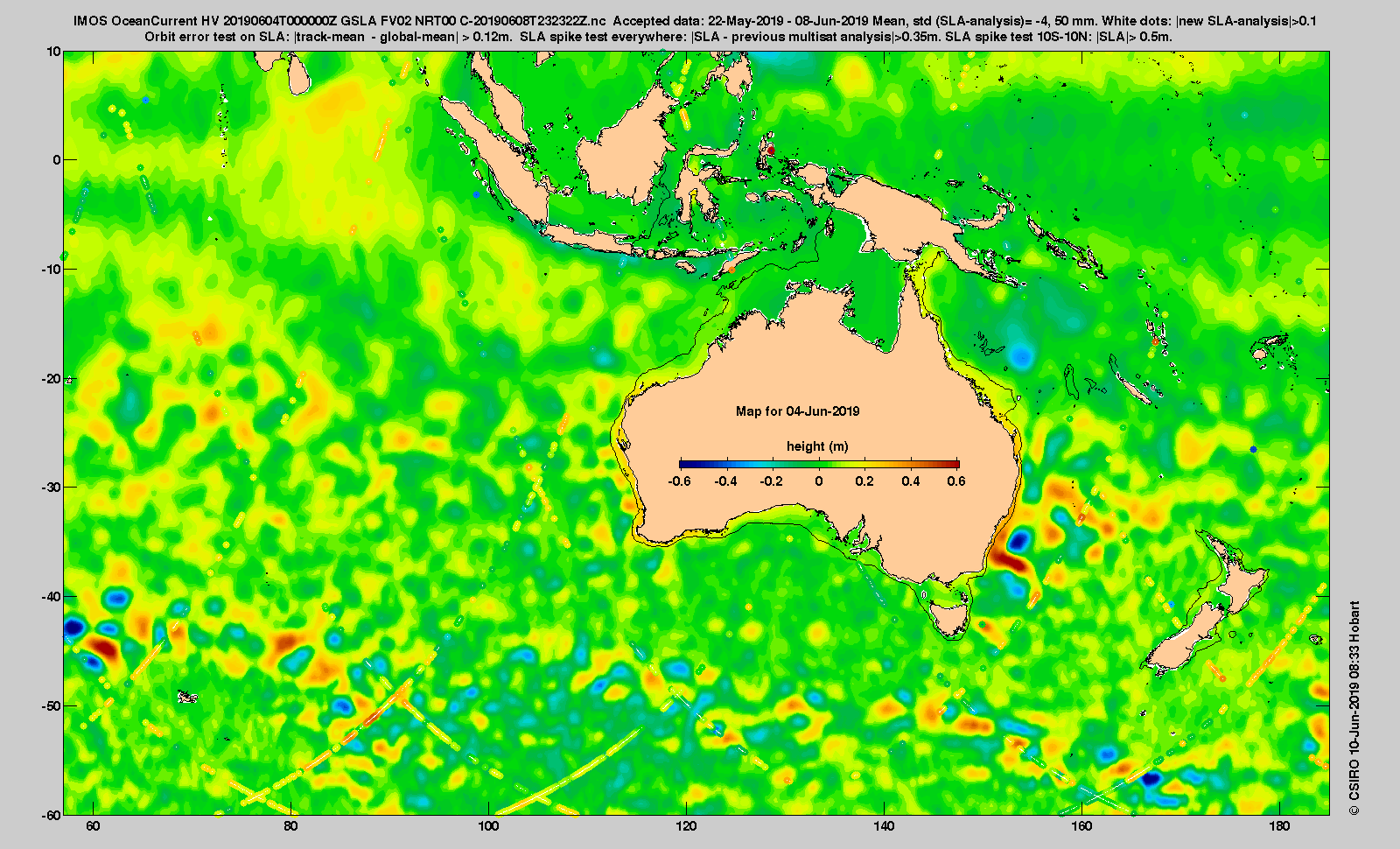Screen dimensions: 1400x849
Task: Click the latitude axis label '-20'
Action: tap(52, 378)
